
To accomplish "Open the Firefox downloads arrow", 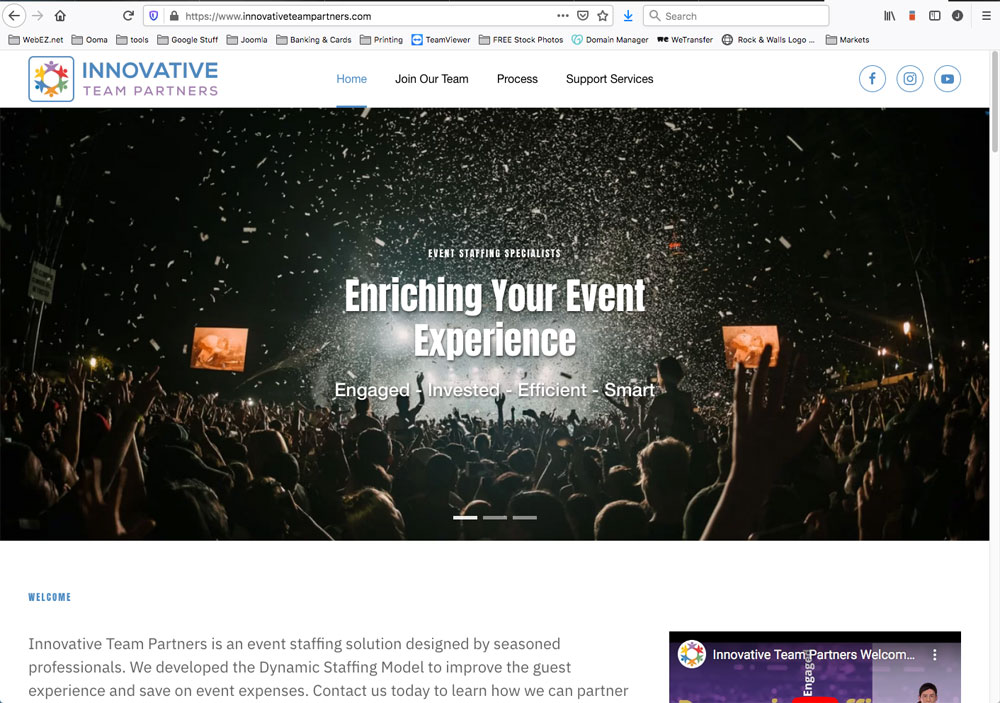I will tap(628, 16).
